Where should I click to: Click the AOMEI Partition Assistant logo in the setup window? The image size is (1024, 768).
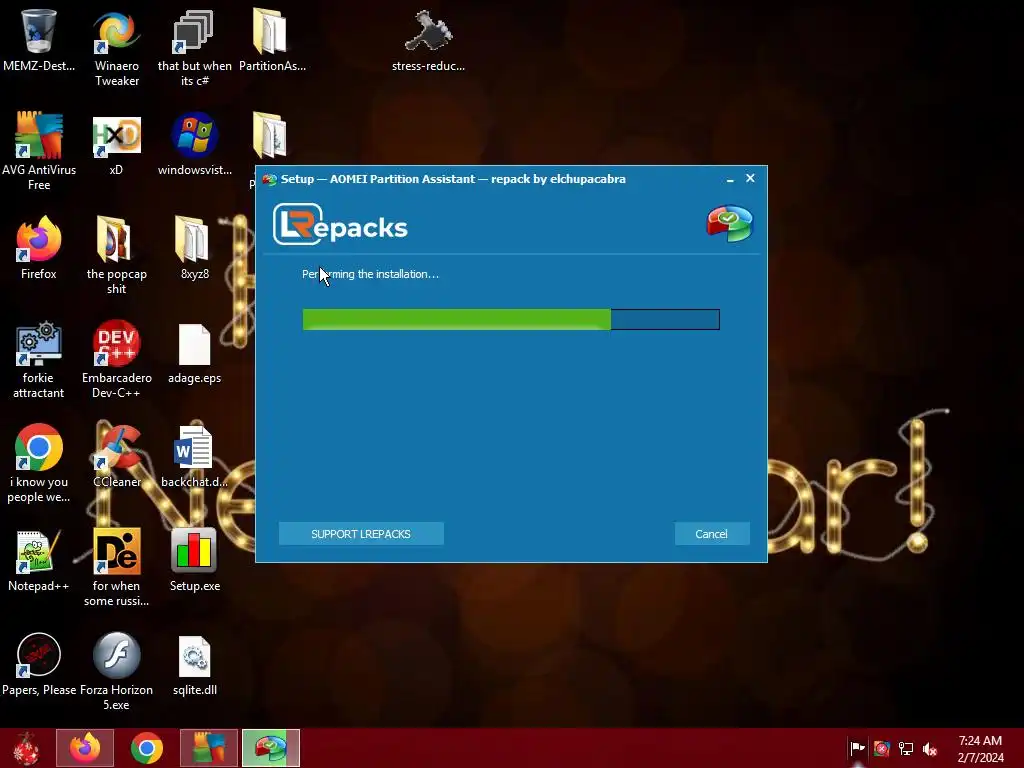(x=729, y=224)
